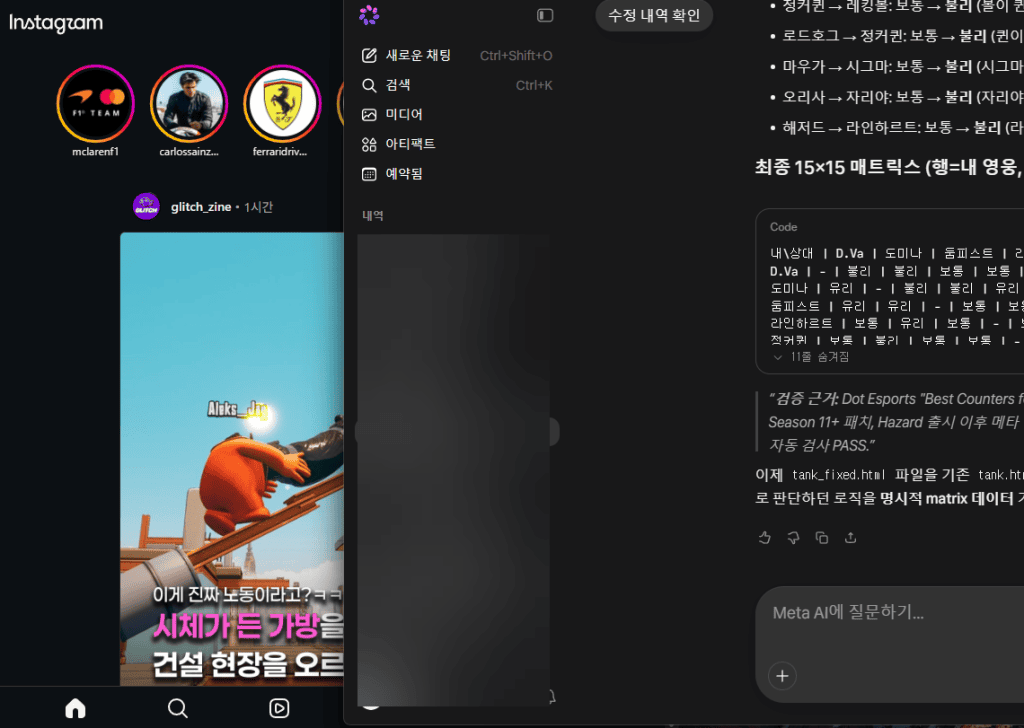The image size is (1024, 728).
Task: Click the 아티팩트 shapes icon
Action: coord(369,144)
